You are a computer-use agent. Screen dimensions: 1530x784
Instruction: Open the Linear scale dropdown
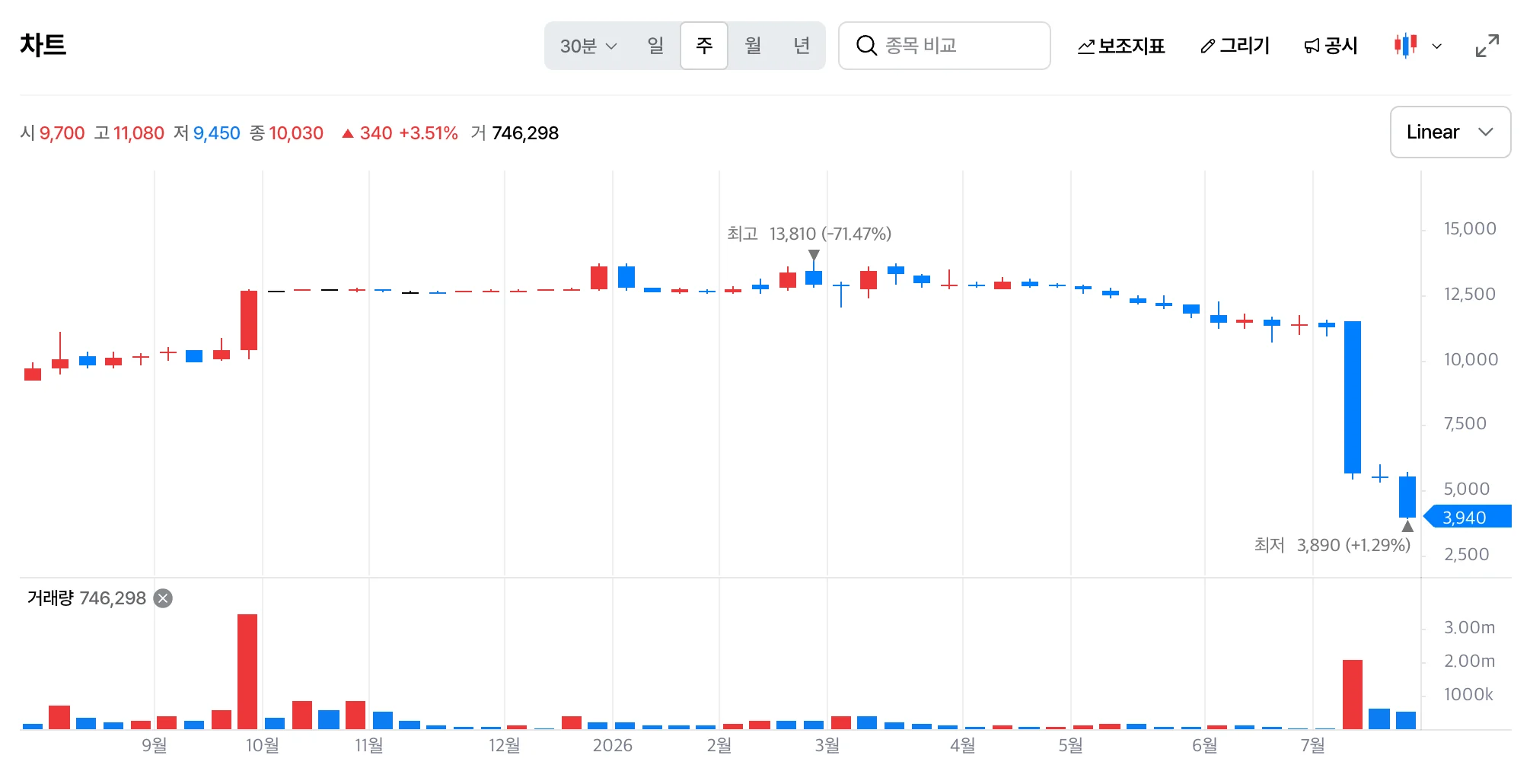pyautogui.click(x=1450, y=132)
